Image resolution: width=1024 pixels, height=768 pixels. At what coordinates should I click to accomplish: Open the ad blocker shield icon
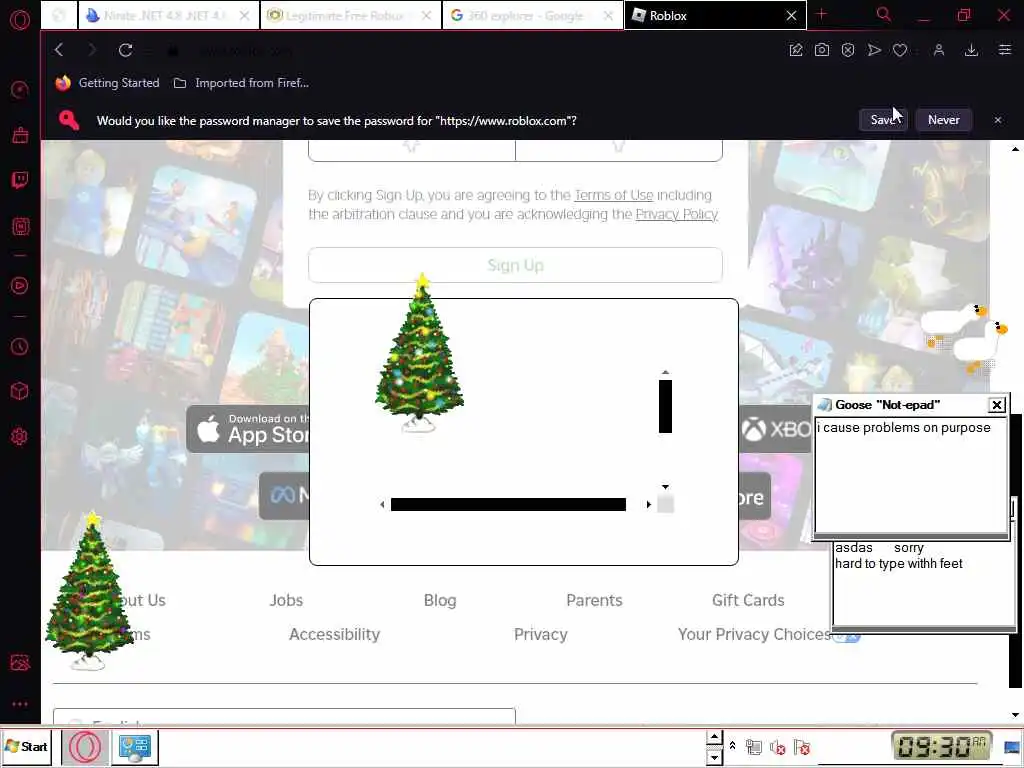[x=848, y=50]
